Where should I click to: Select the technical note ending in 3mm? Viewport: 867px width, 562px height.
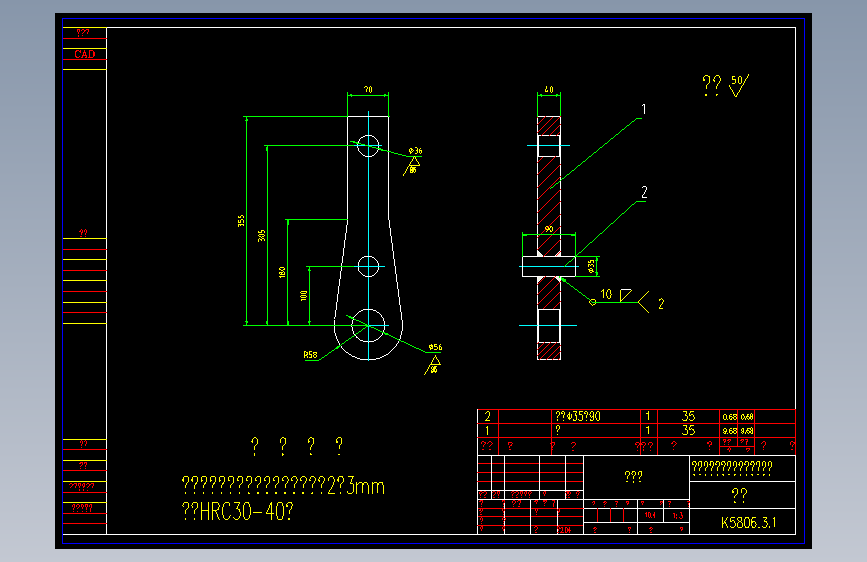283,486
